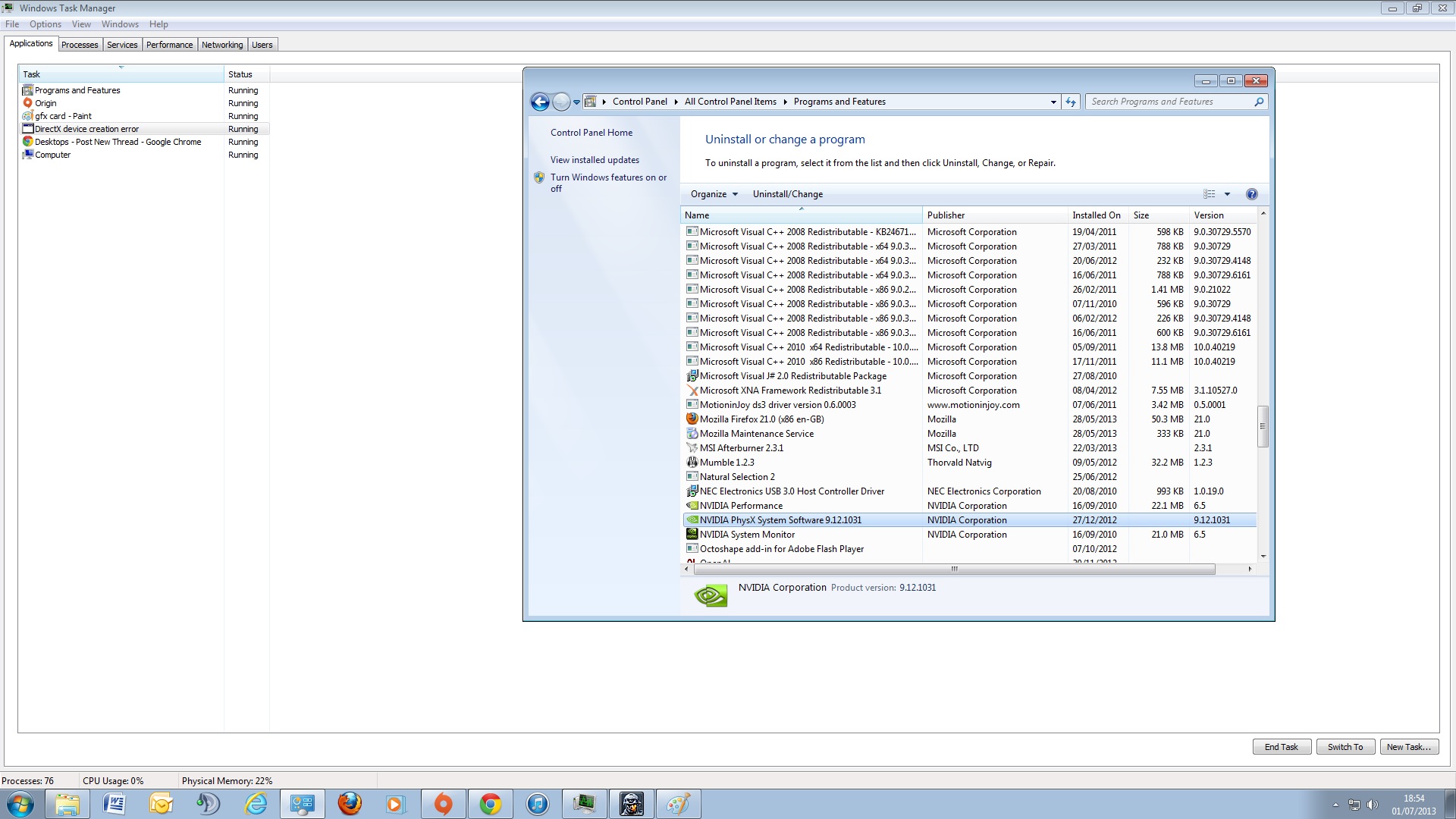Screen dimensions: 1456x819
Task: Open Windows Start menu orb
Action: 20,804
